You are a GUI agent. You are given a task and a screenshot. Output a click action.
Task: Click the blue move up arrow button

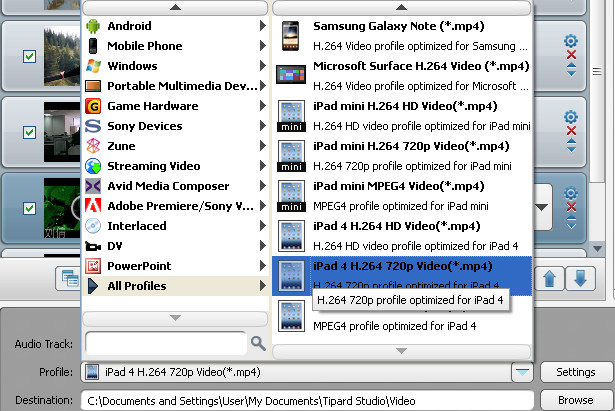click(549, 278)
